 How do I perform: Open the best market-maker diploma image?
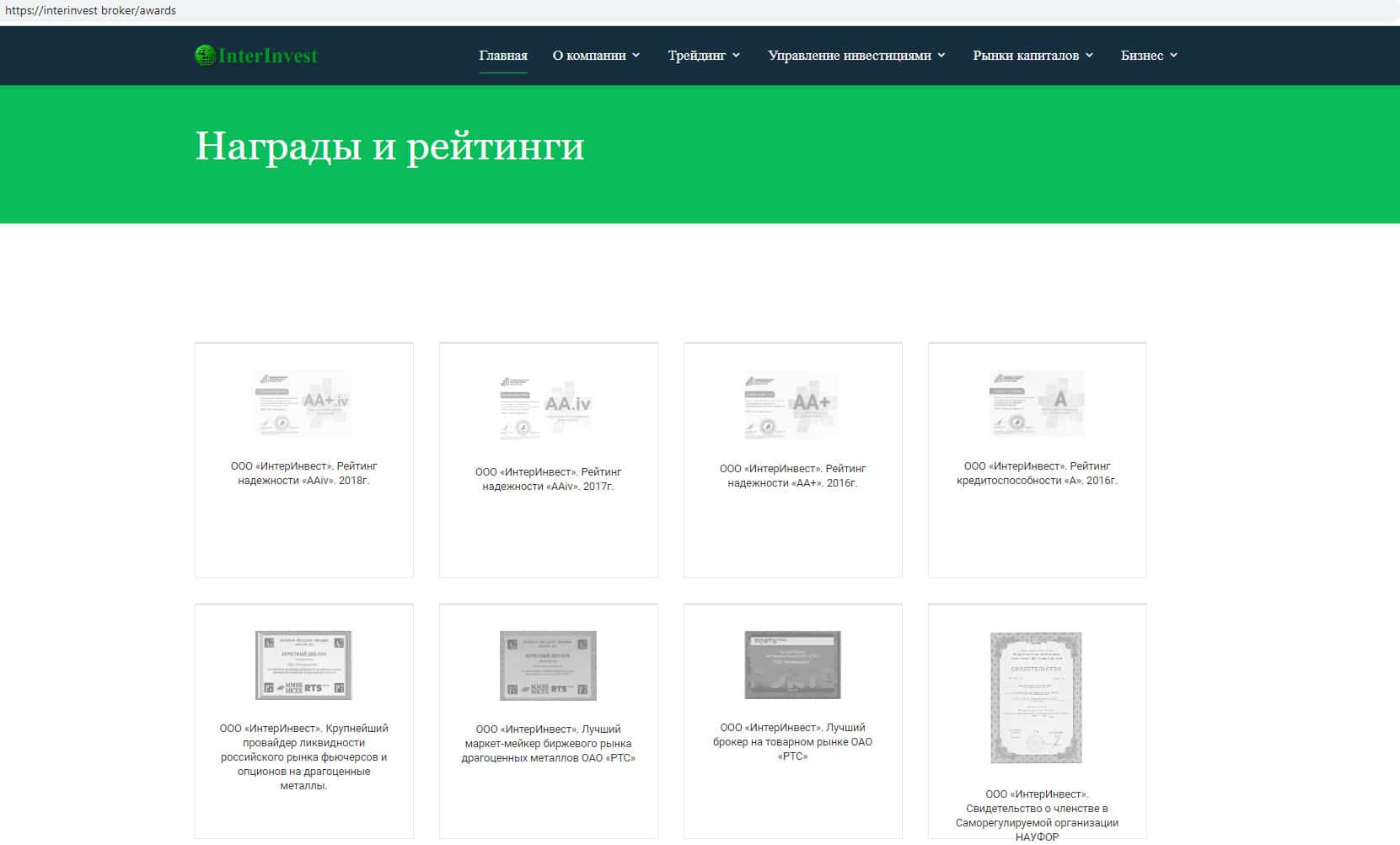click(548, 665)
